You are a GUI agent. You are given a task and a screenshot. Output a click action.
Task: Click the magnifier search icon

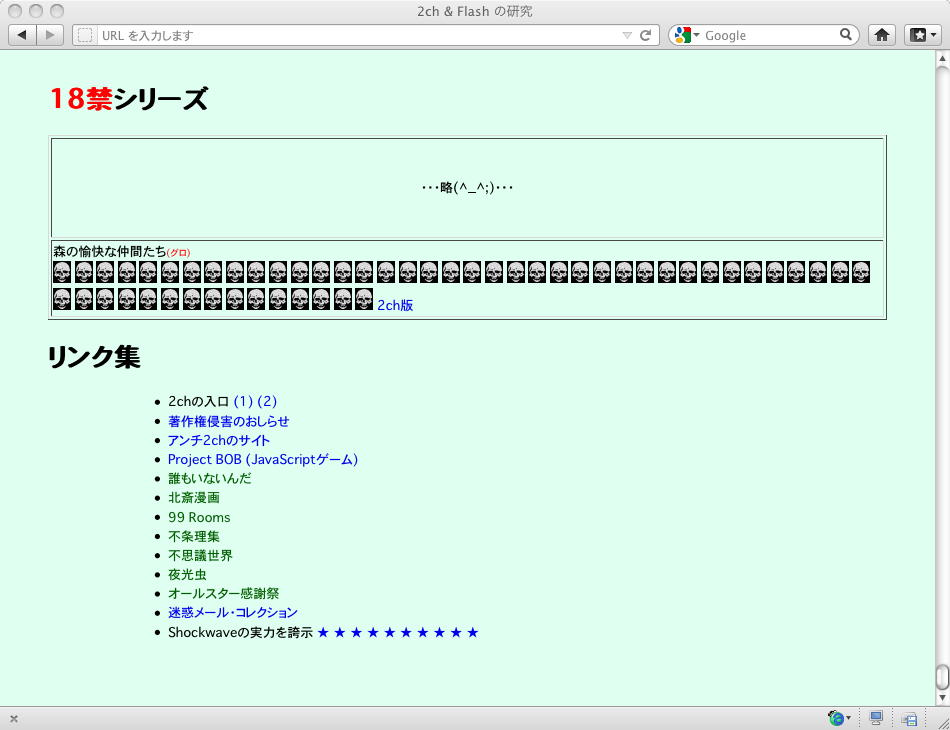(x=846, y=35)
